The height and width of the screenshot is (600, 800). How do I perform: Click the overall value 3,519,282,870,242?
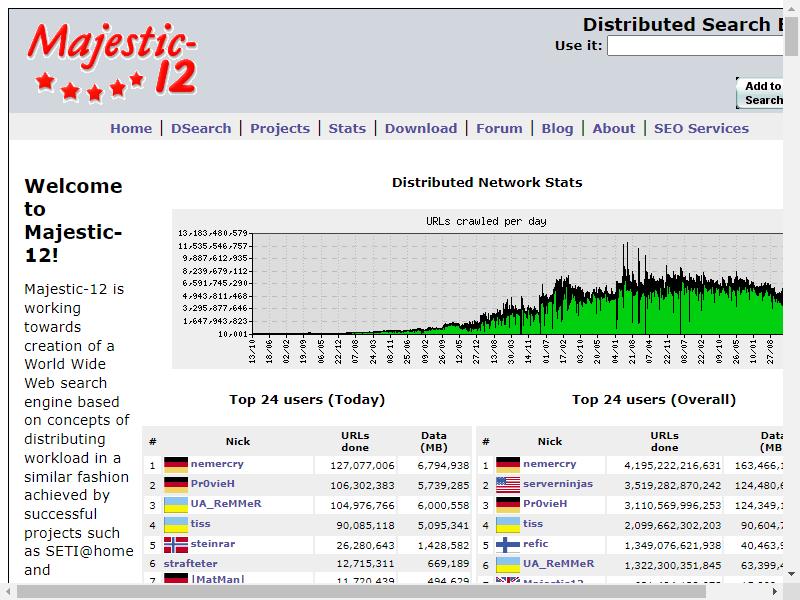pyautogui.click(x=672, y=486)
